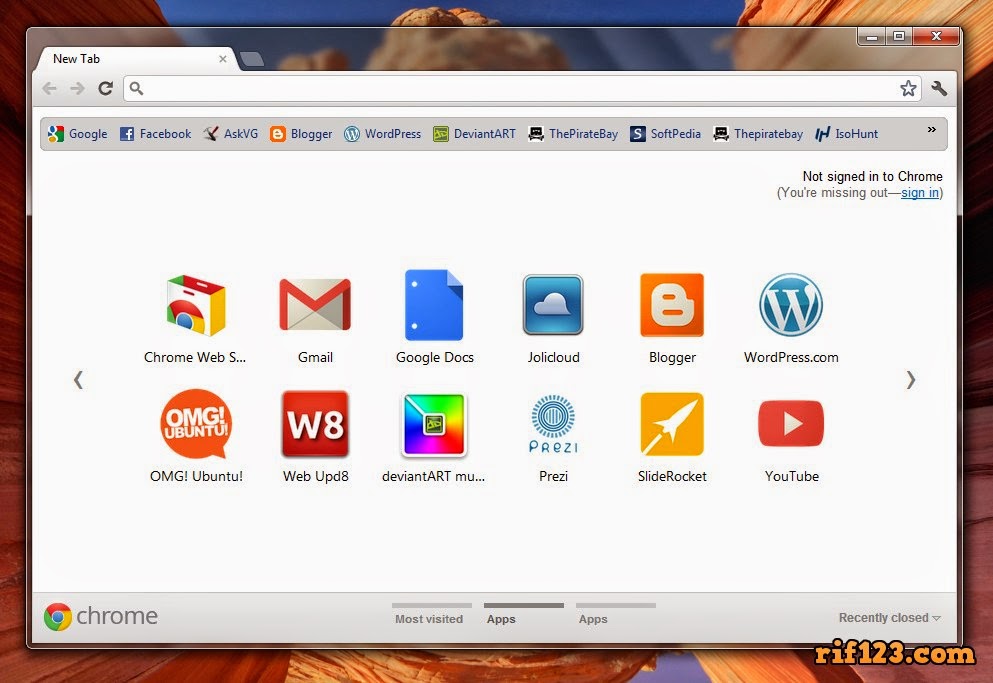The image size is (993, 683).
Task: Click the browser forward arrow
Action: pos(77,88)
